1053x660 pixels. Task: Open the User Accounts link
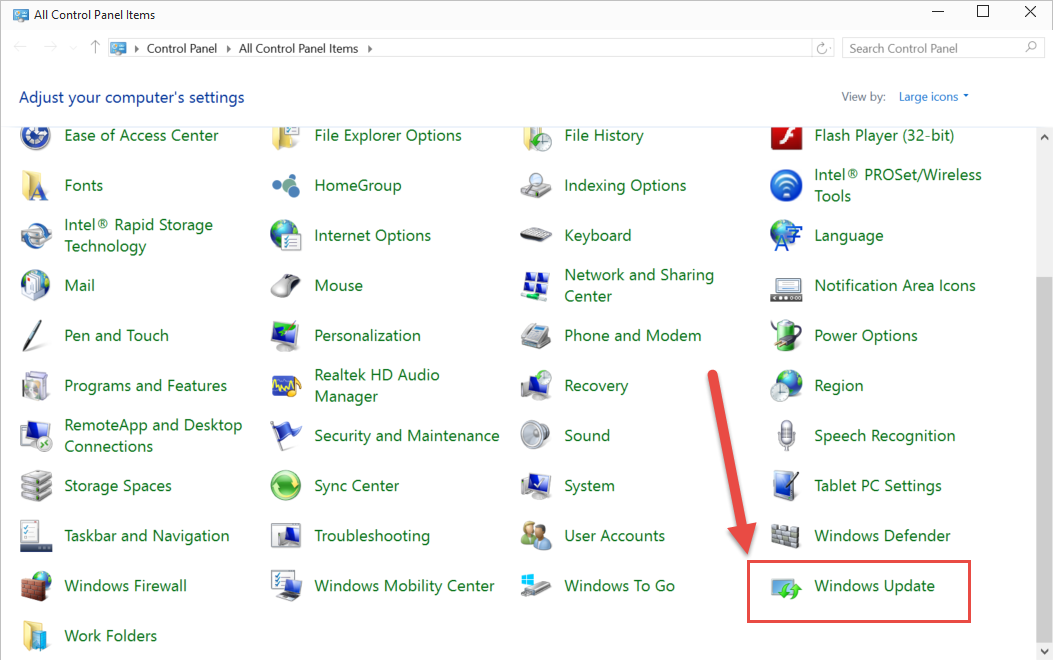[x=614, y=536]
